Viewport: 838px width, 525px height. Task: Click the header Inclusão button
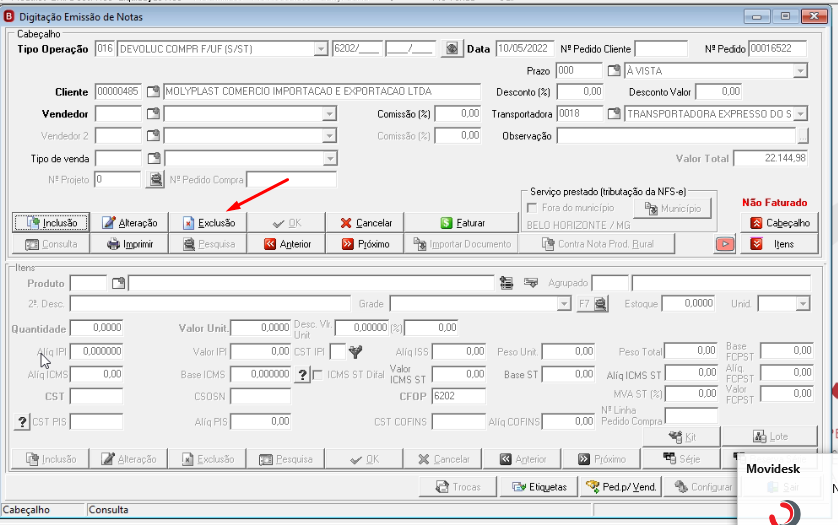(x=51, y=222)
